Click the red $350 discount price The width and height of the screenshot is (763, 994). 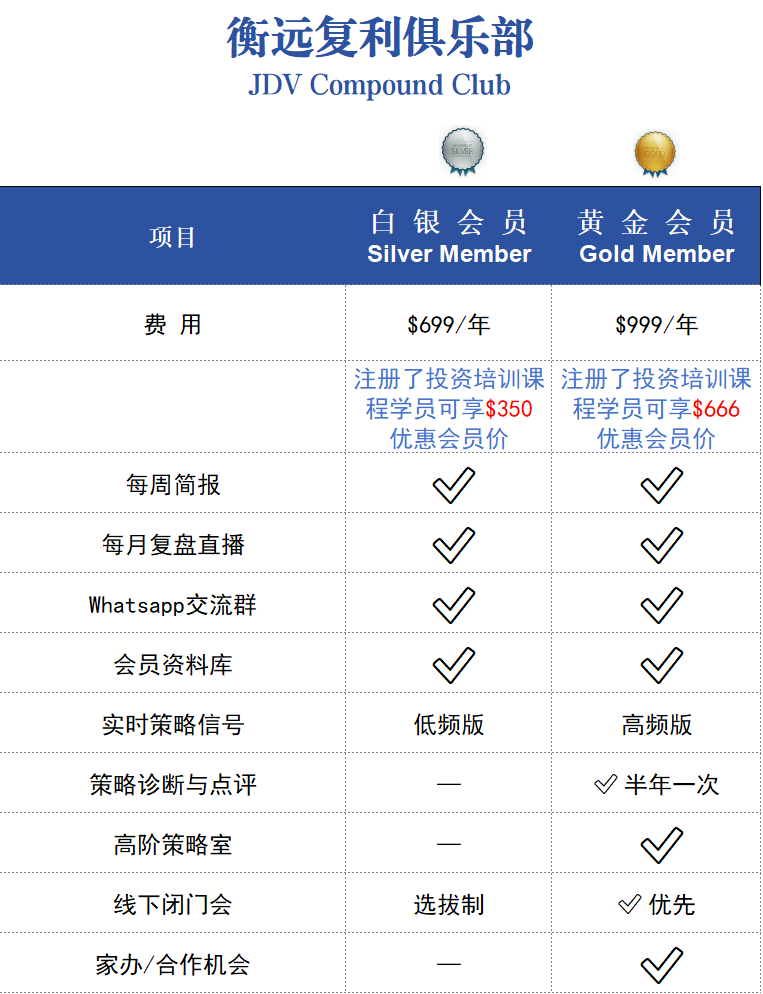coord(509,409)
